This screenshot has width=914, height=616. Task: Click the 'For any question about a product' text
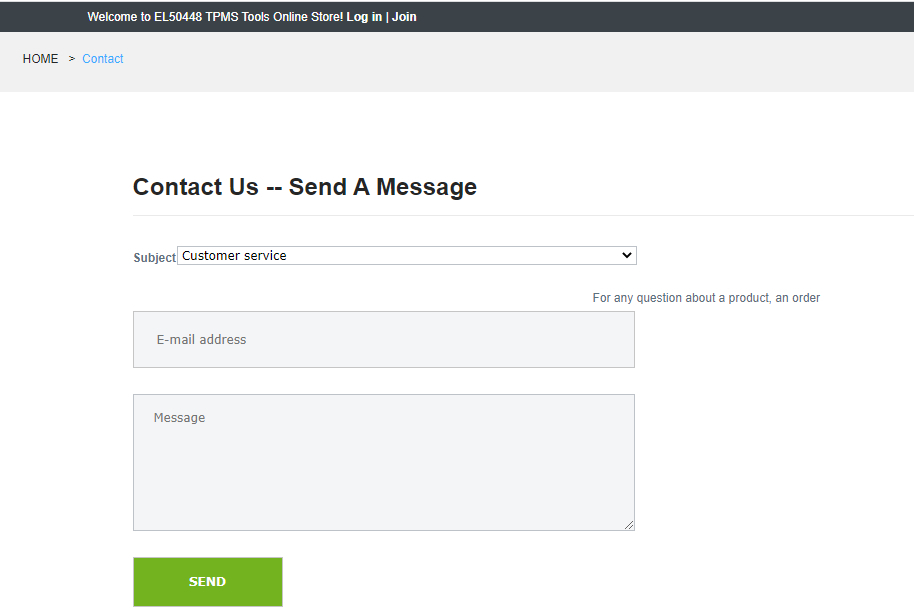pos(706,298)
